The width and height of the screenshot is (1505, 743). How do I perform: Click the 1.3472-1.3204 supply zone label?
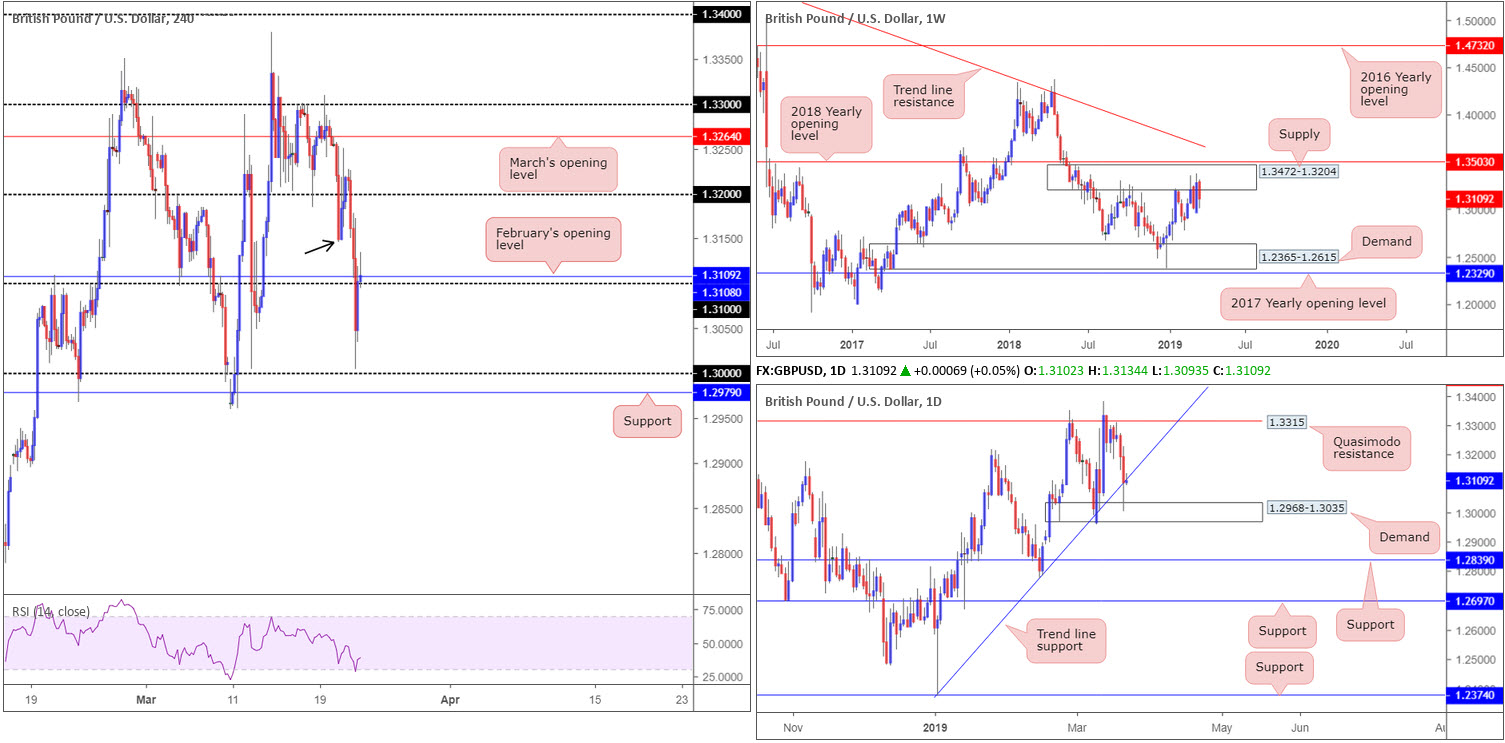[1300, 172]
